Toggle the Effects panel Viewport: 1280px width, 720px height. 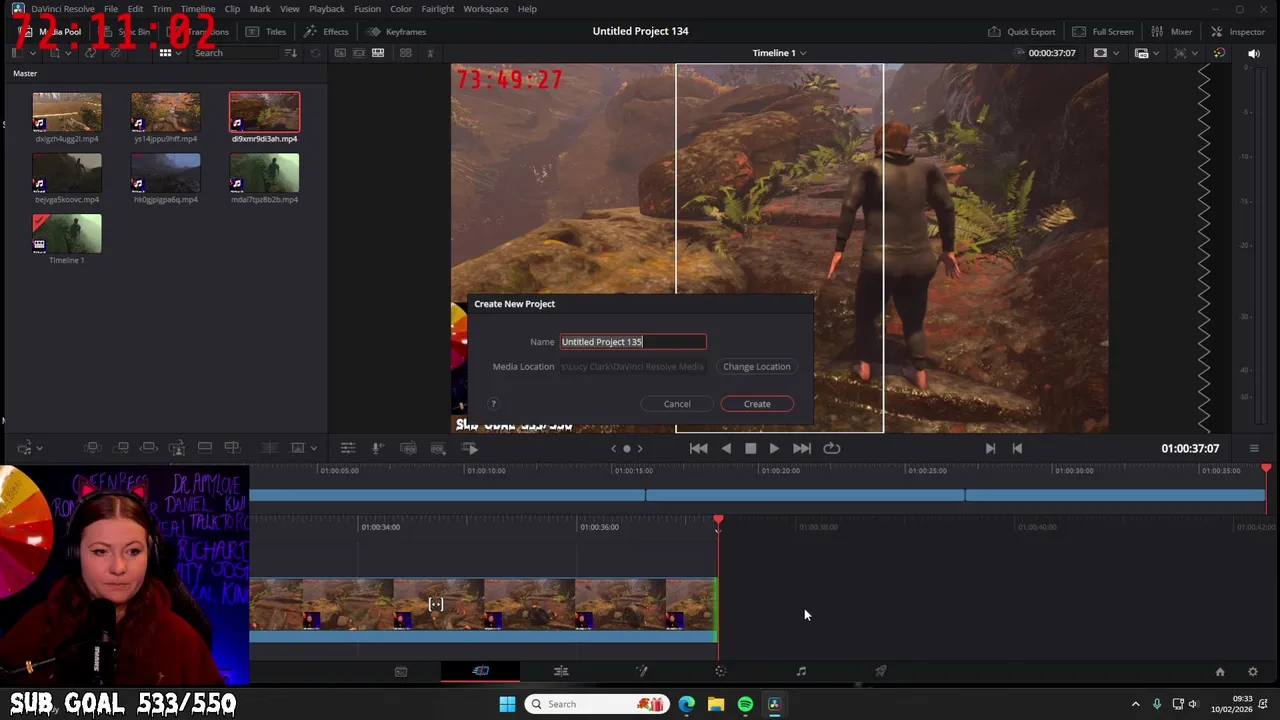click(x=326, y=31)
